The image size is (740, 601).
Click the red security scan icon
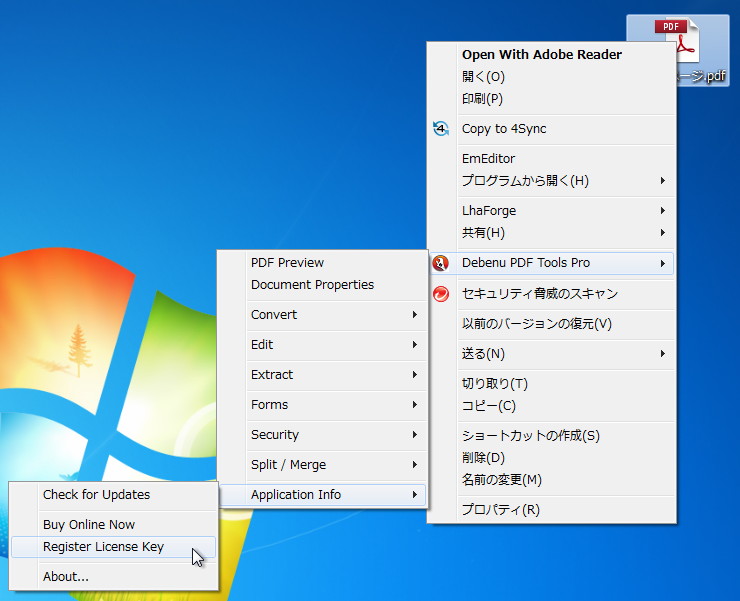[x=441, y=294]
